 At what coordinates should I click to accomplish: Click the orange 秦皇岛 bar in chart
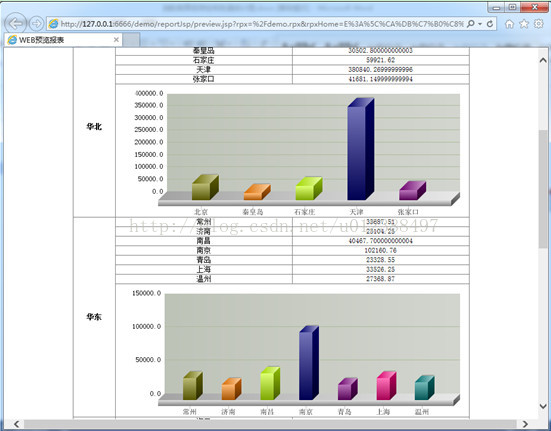pyautogui.click(x=257, y=192)
